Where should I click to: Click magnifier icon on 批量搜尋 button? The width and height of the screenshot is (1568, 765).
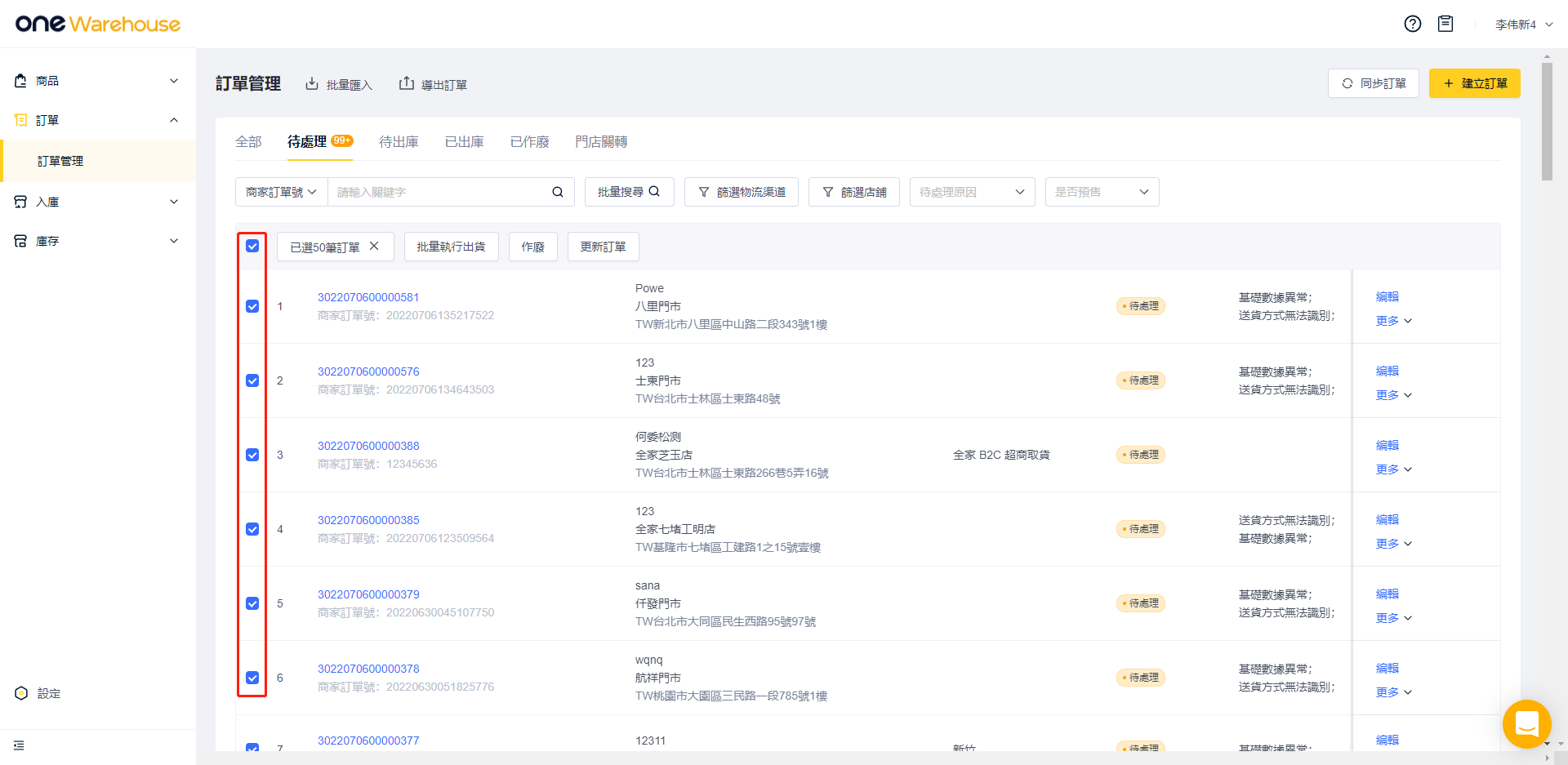click(x=654, y=191)
